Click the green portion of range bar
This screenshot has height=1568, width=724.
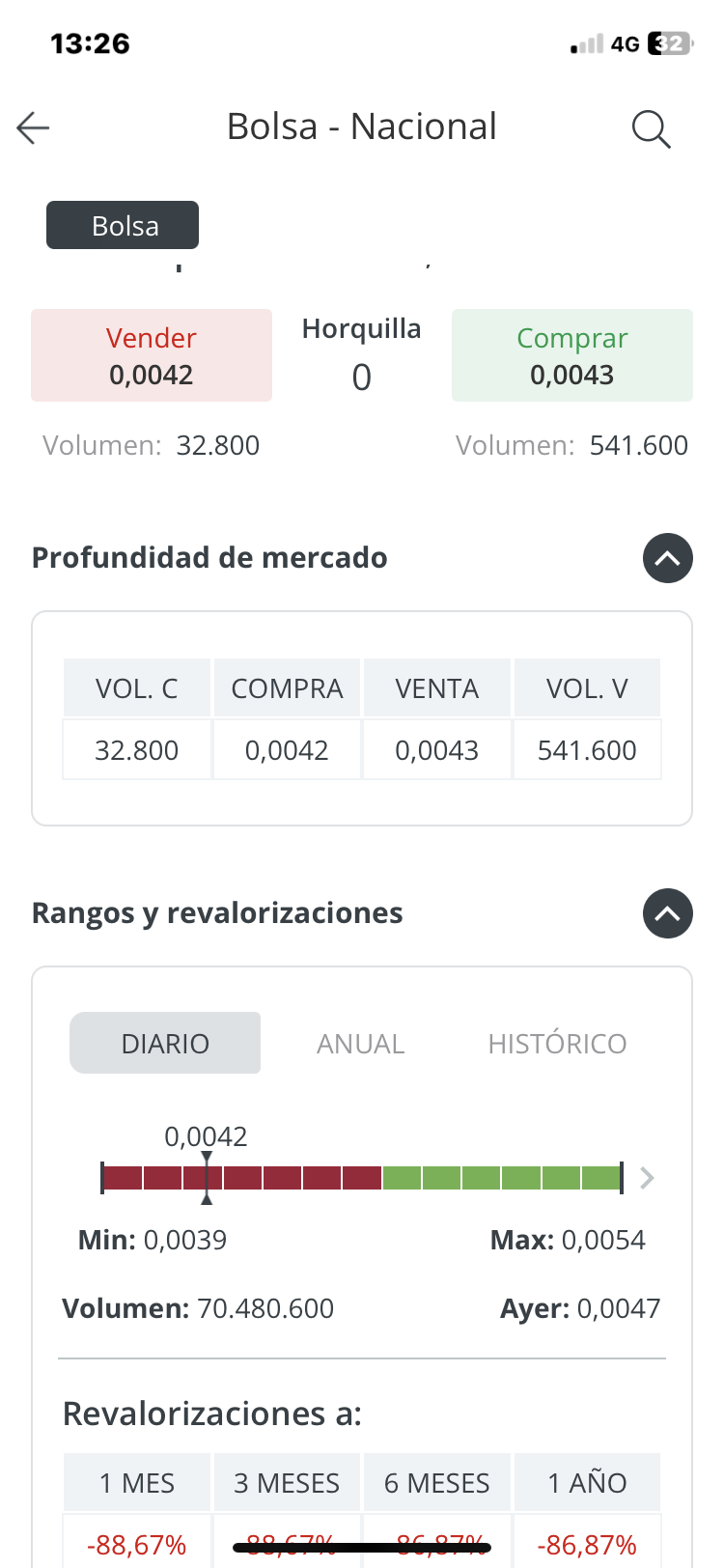click(x=502, y=1178)
